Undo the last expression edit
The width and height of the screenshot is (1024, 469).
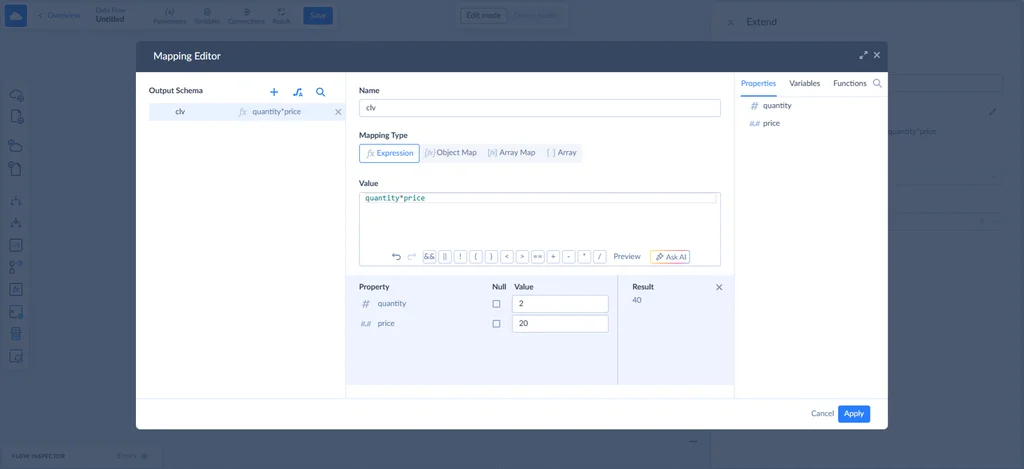tap(396, 257)
